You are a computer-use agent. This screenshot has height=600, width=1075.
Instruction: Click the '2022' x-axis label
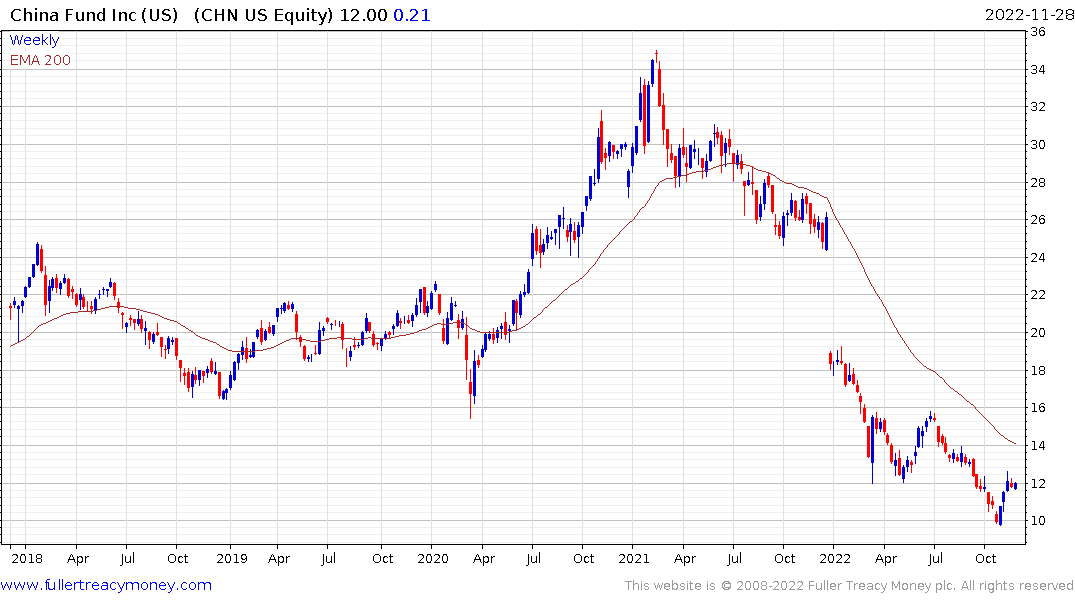pos(834,559)
